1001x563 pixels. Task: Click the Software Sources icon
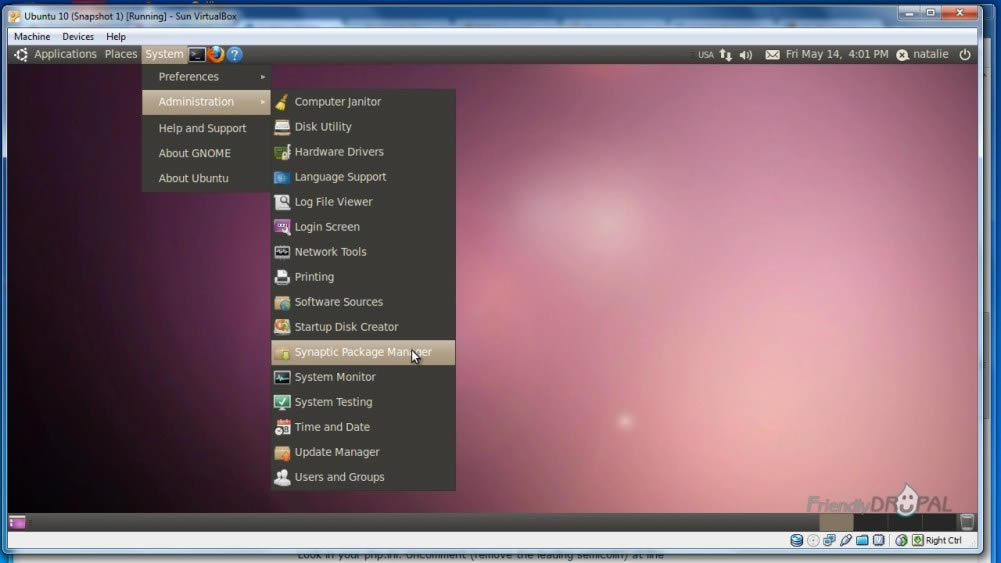pyautogui.click(x=282, y=302)
